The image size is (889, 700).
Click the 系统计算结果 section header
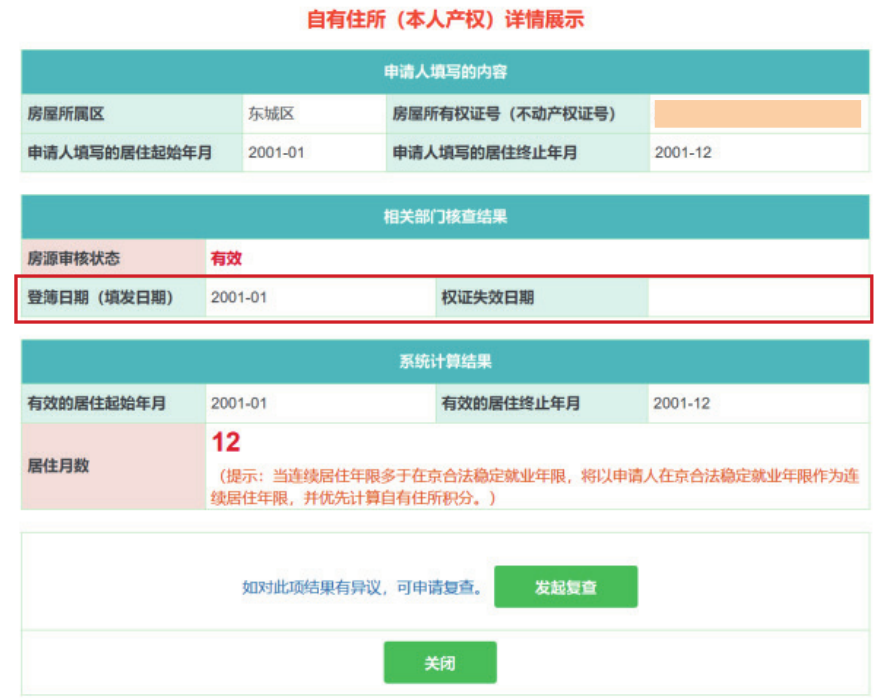[x=445, y=362]
